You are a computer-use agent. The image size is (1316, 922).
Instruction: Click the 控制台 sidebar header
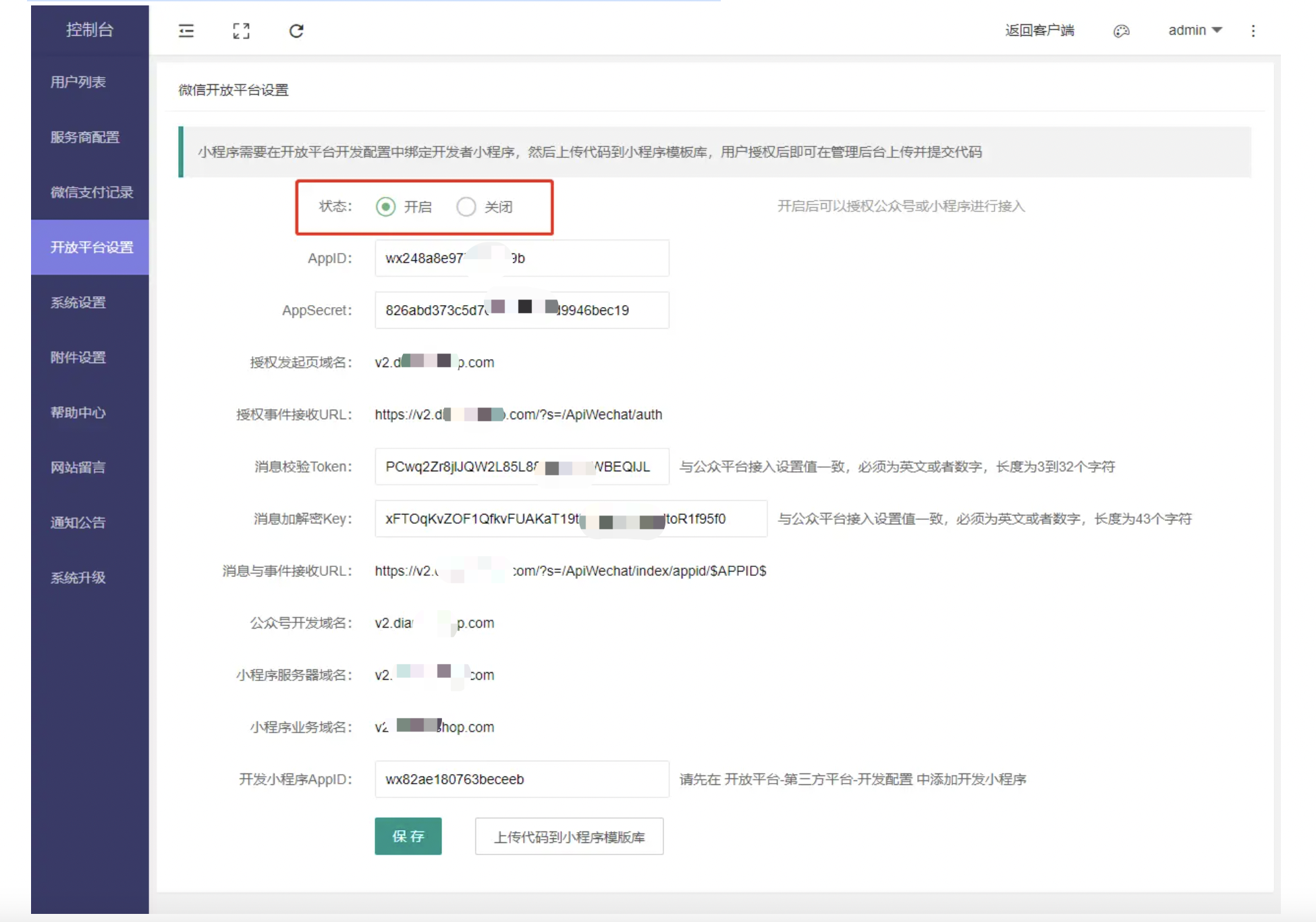(x=90, y=30)
